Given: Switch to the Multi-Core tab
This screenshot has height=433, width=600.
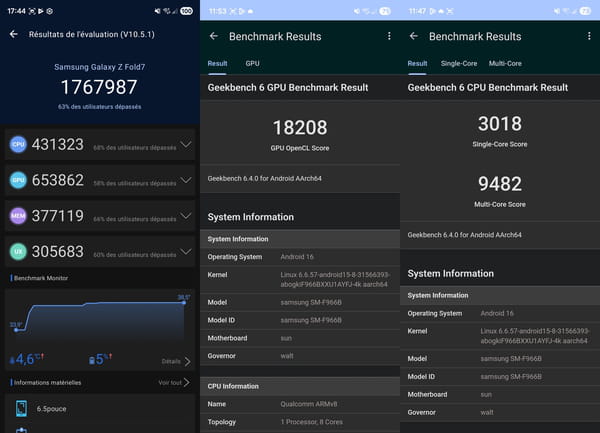Looking at the screenshot, I should point(507,63).
